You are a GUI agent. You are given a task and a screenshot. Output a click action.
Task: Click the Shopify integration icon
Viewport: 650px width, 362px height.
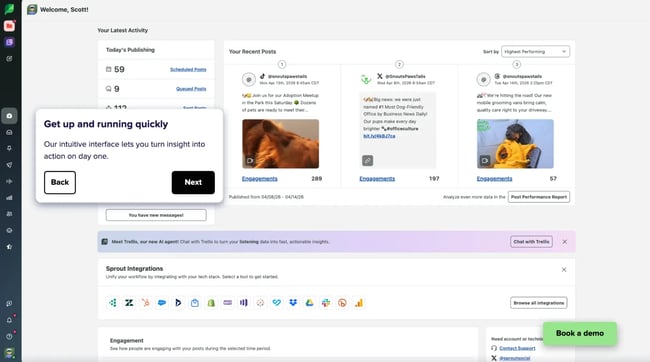point(211,303)
